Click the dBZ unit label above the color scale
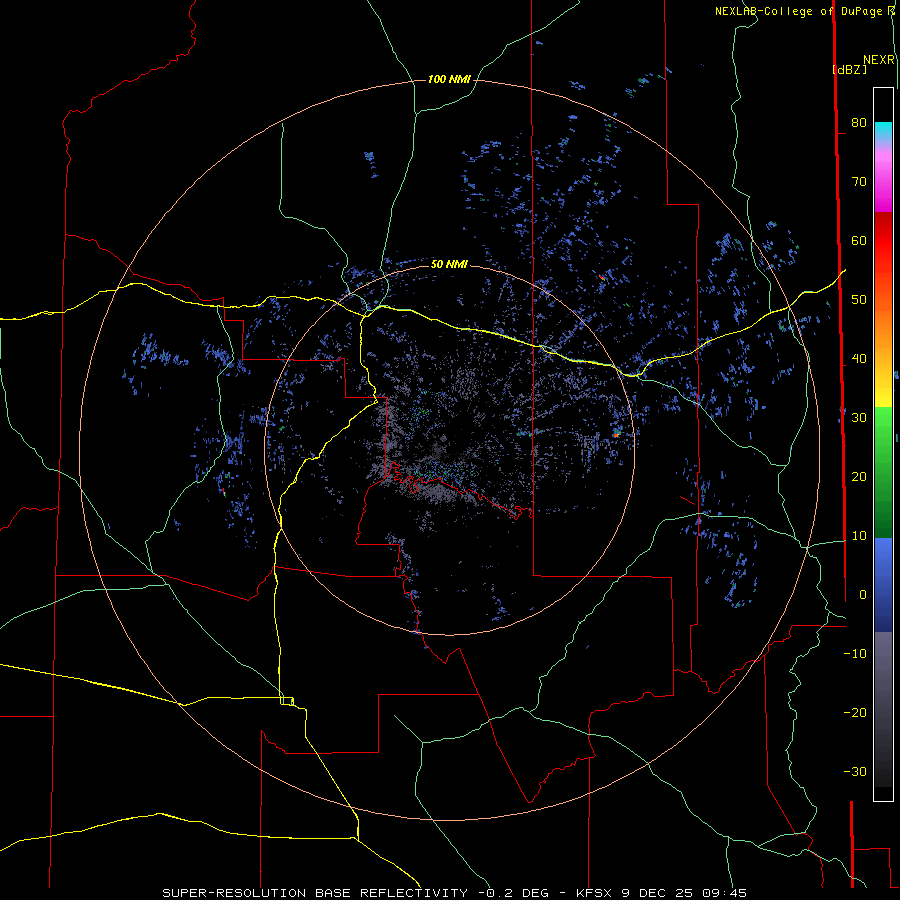The width and height of the screenshot is (900, 900). point(849,69)
